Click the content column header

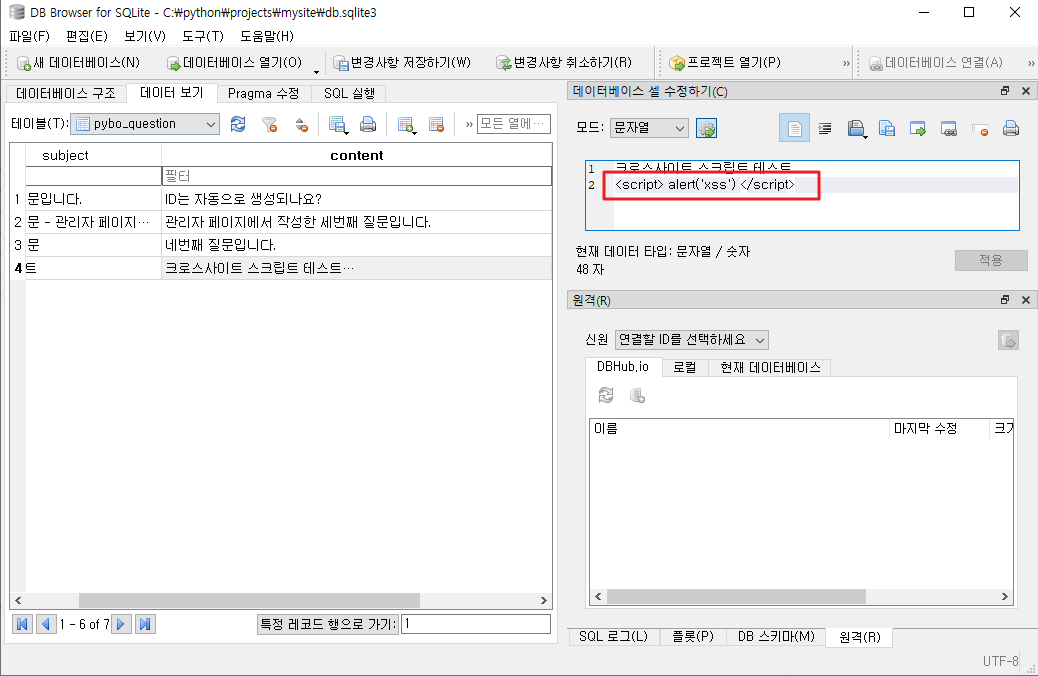357,155
